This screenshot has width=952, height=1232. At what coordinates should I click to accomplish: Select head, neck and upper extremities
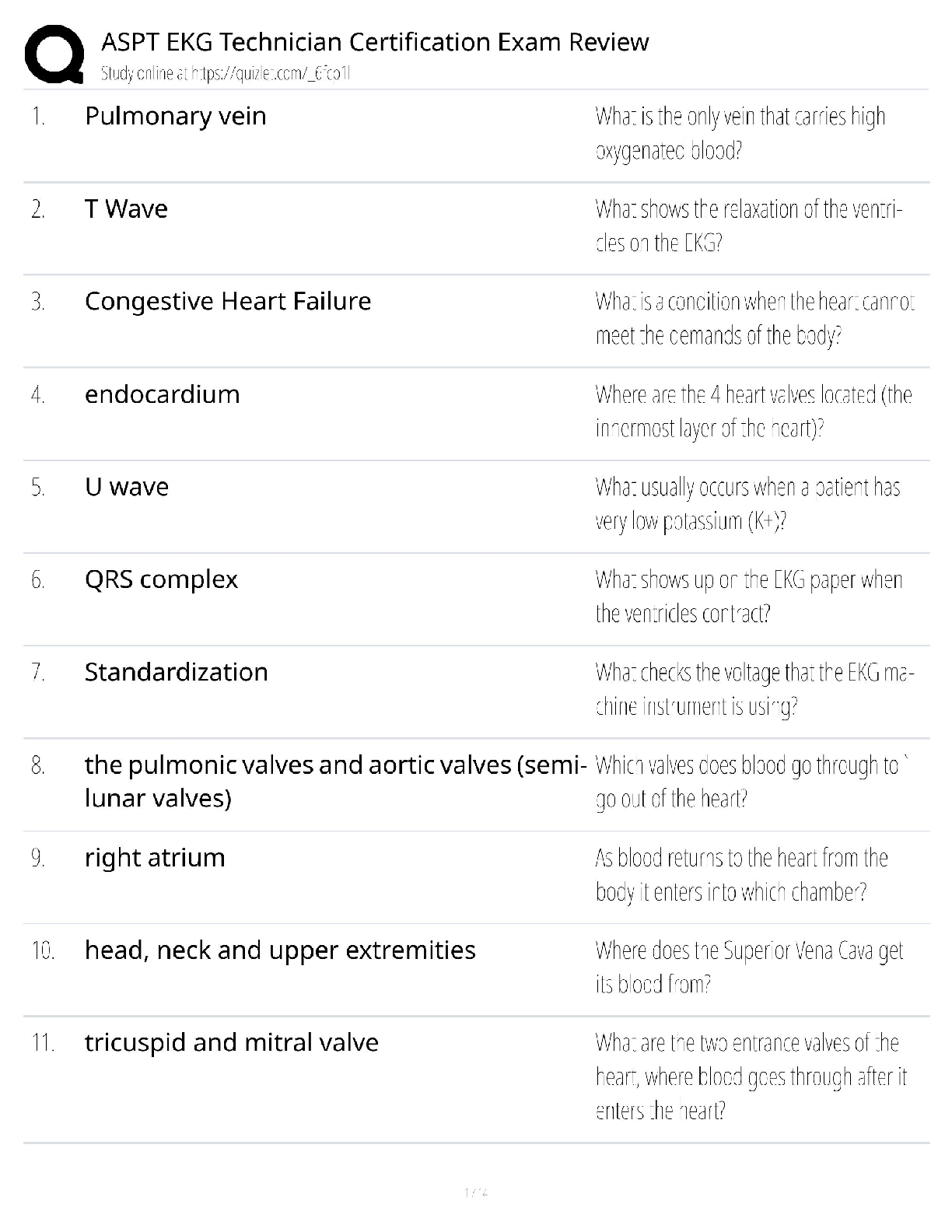click(x=280, y=950)
